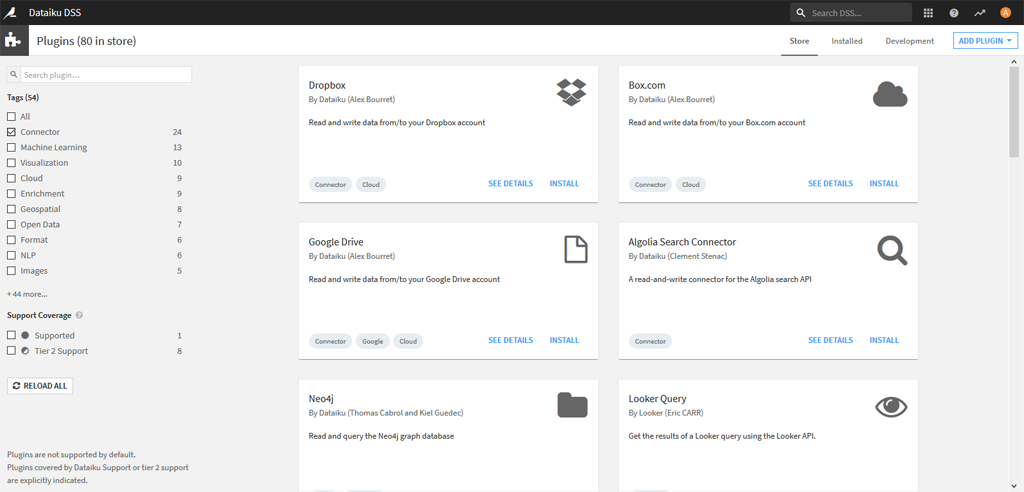Click the RELOAD ALL button
The width and height of the screenshot is (1024, 492).
pos(40,385)
